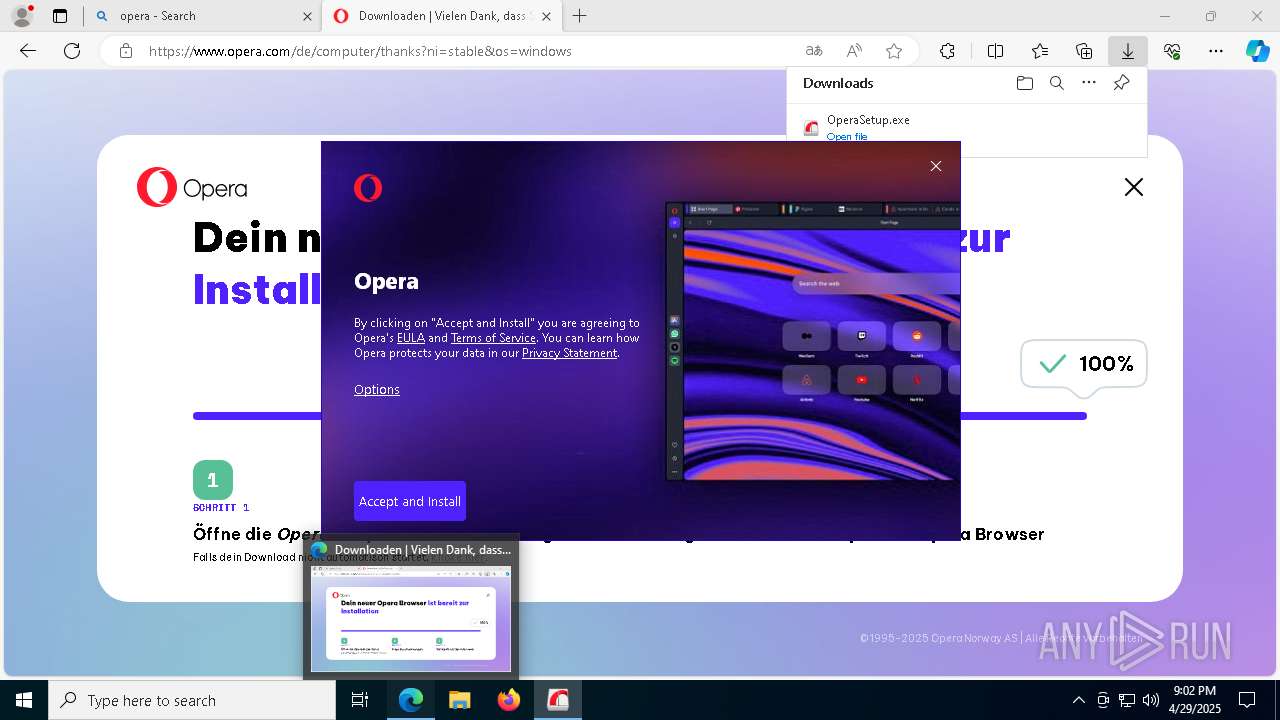The height and width of the screenshot is (720, 1280).
Task: View site information lock icon
Action: [126, 51]
